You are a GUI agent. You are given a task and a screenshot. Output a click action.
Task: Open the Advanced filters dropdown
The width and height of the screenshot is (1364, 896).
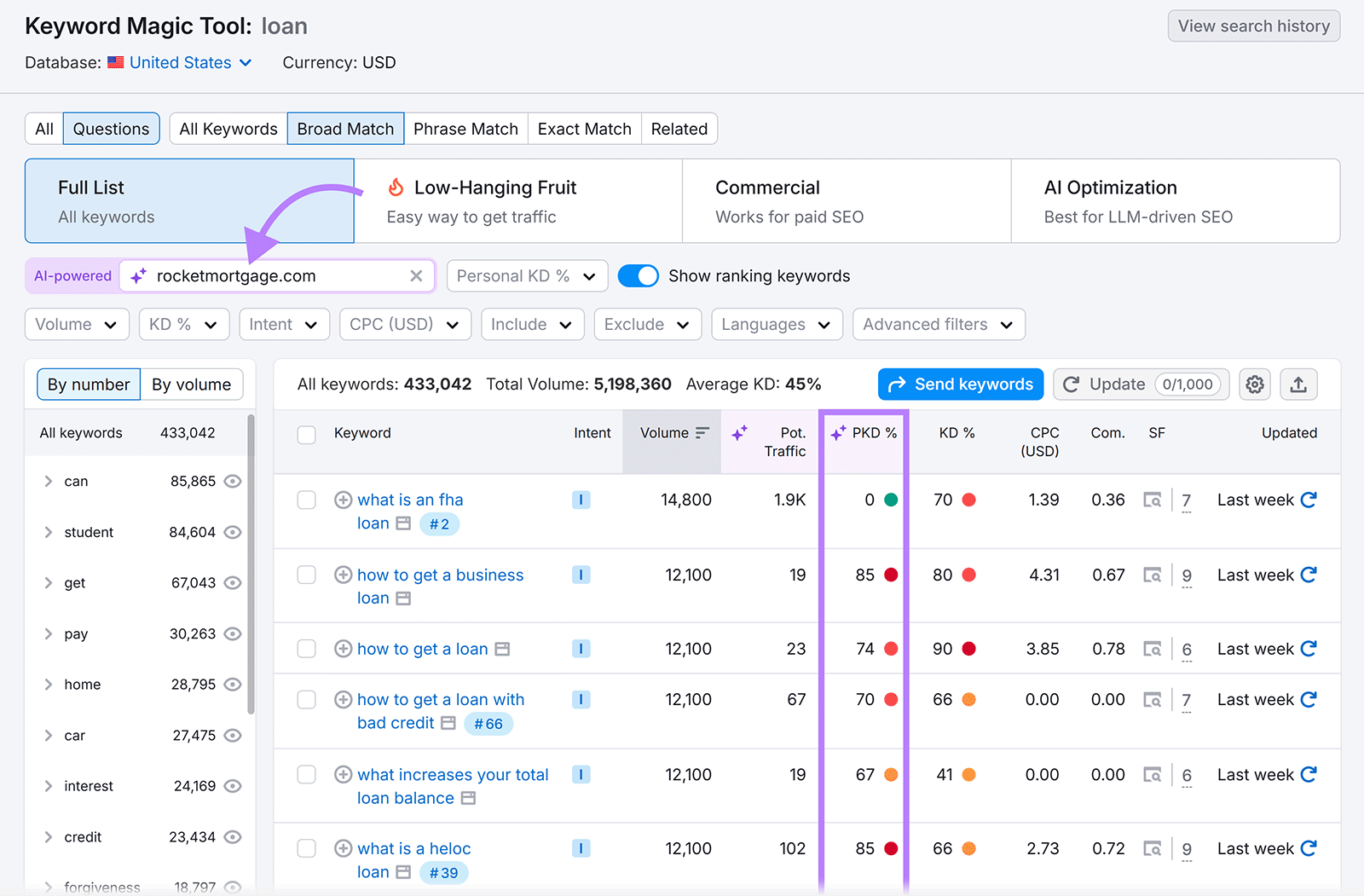click(x=938, y=324)
